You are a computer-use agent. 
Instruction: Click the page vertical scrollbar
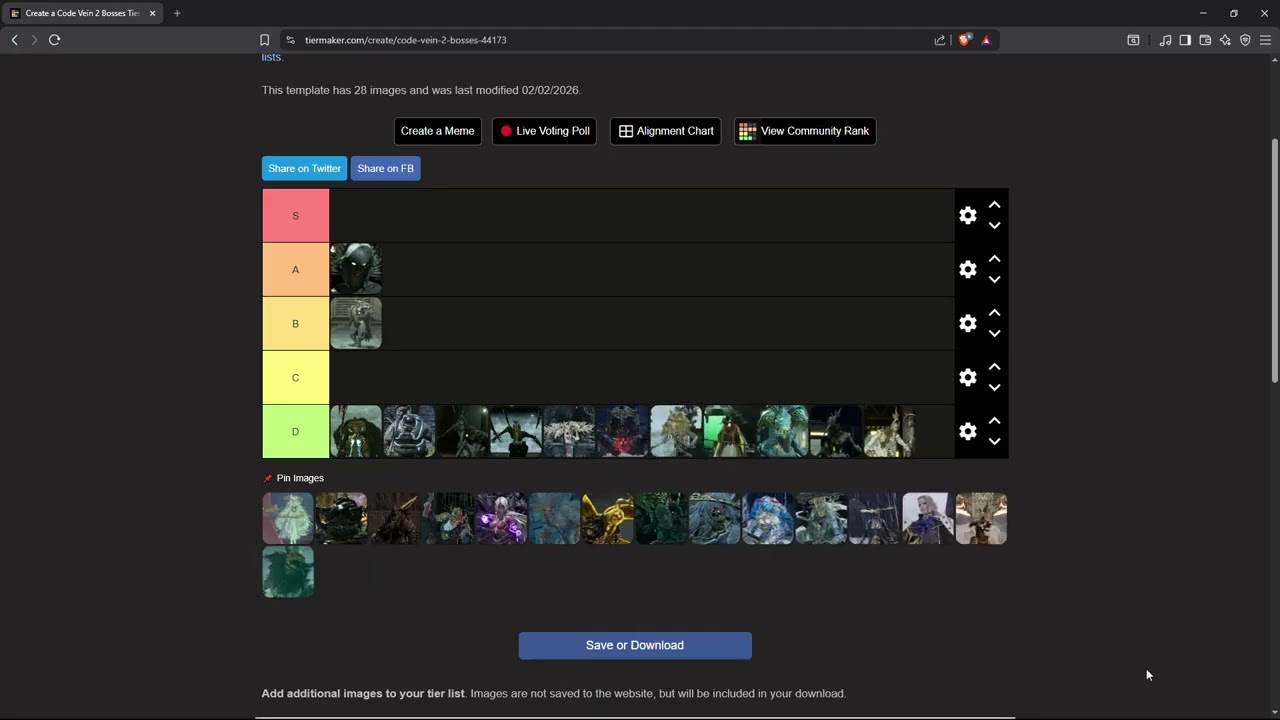click(x=1274, y=260)
